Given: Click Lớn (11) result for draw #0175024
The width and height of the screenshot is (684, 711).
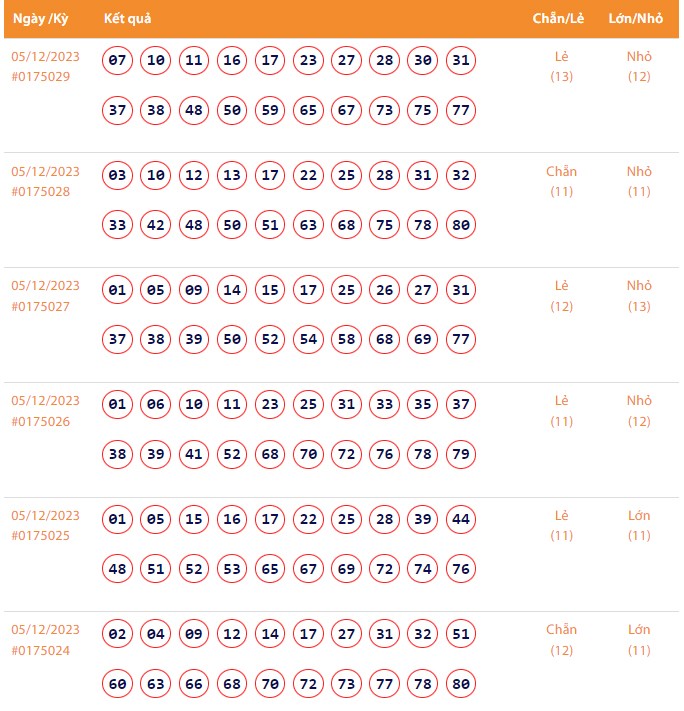Looking at the screenshot, I should click(x=639, y=640).
